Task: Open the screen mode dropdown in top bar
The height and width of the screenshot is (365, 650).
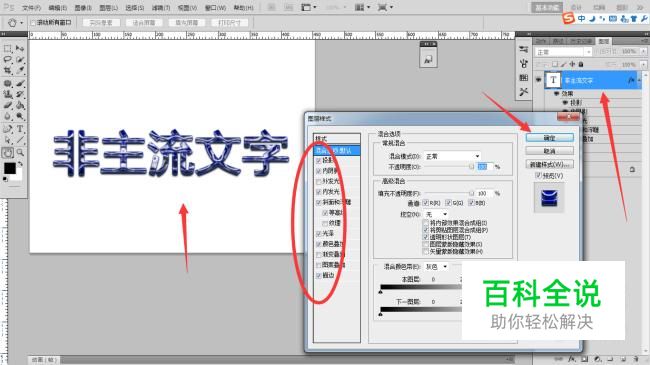Action: (x=386, y=7)
